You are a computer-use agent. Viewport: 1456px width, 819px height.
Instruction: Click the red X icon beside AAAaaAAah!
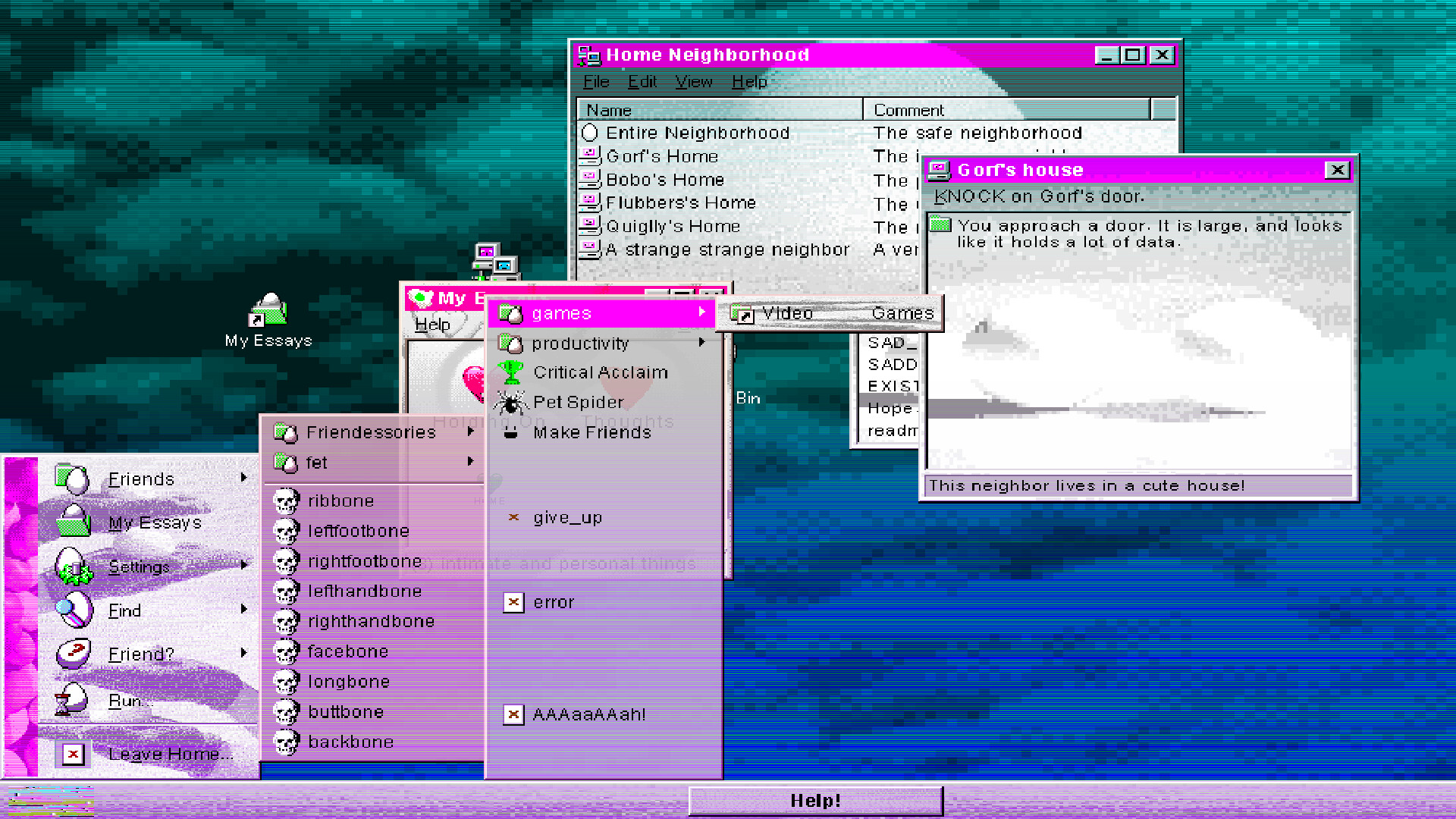tap(513, 714)
